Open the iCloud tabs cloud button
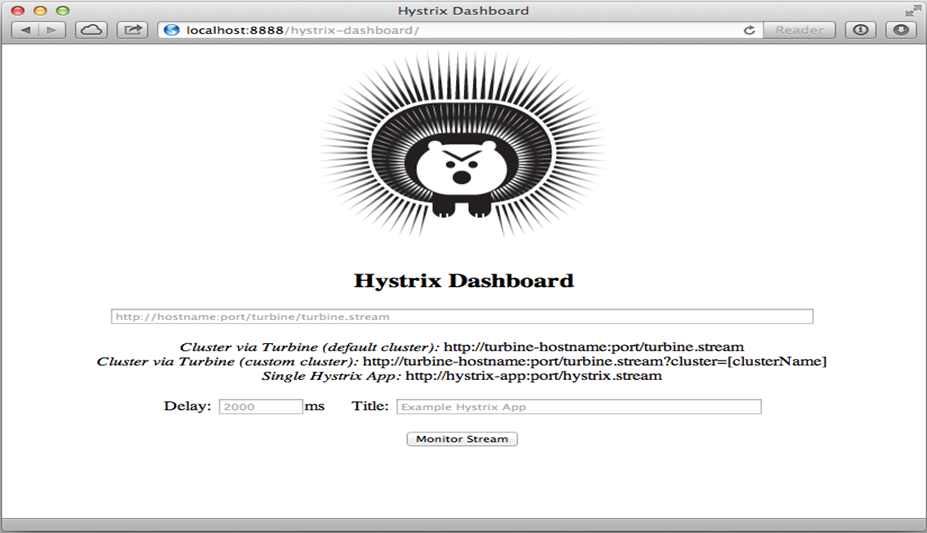 [91, 30]
